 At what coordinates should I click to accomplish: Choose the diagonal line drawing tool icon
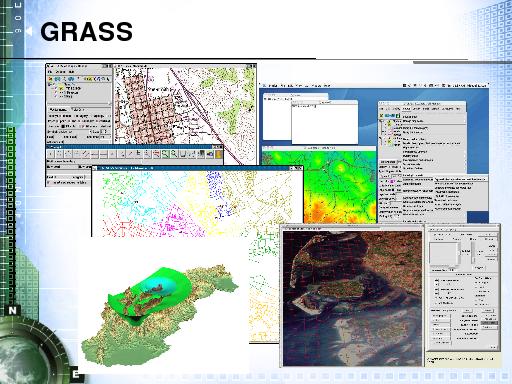[x=86, y=154]
